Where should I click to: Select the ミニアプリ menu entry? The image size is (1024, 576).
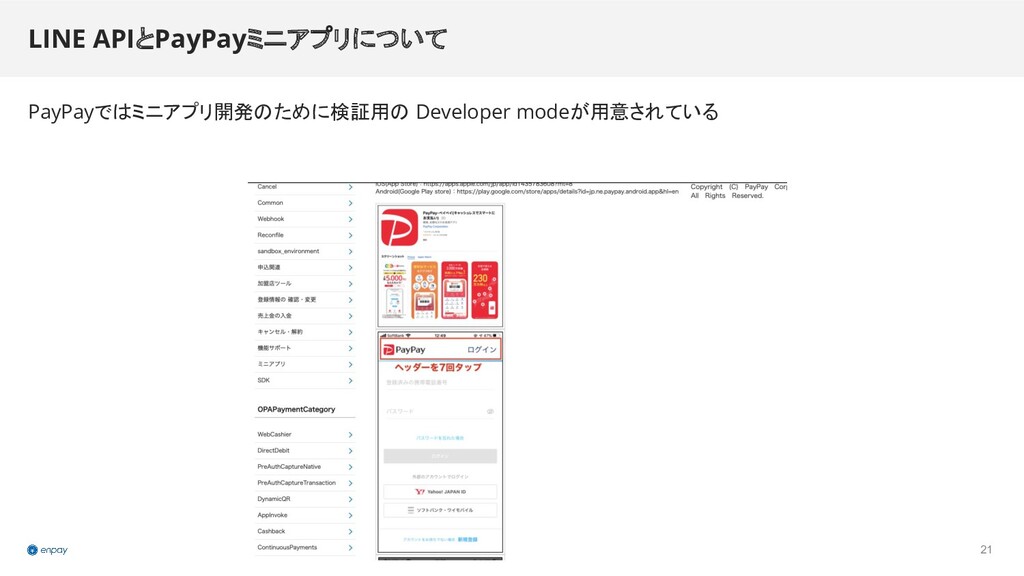point(305,364)
